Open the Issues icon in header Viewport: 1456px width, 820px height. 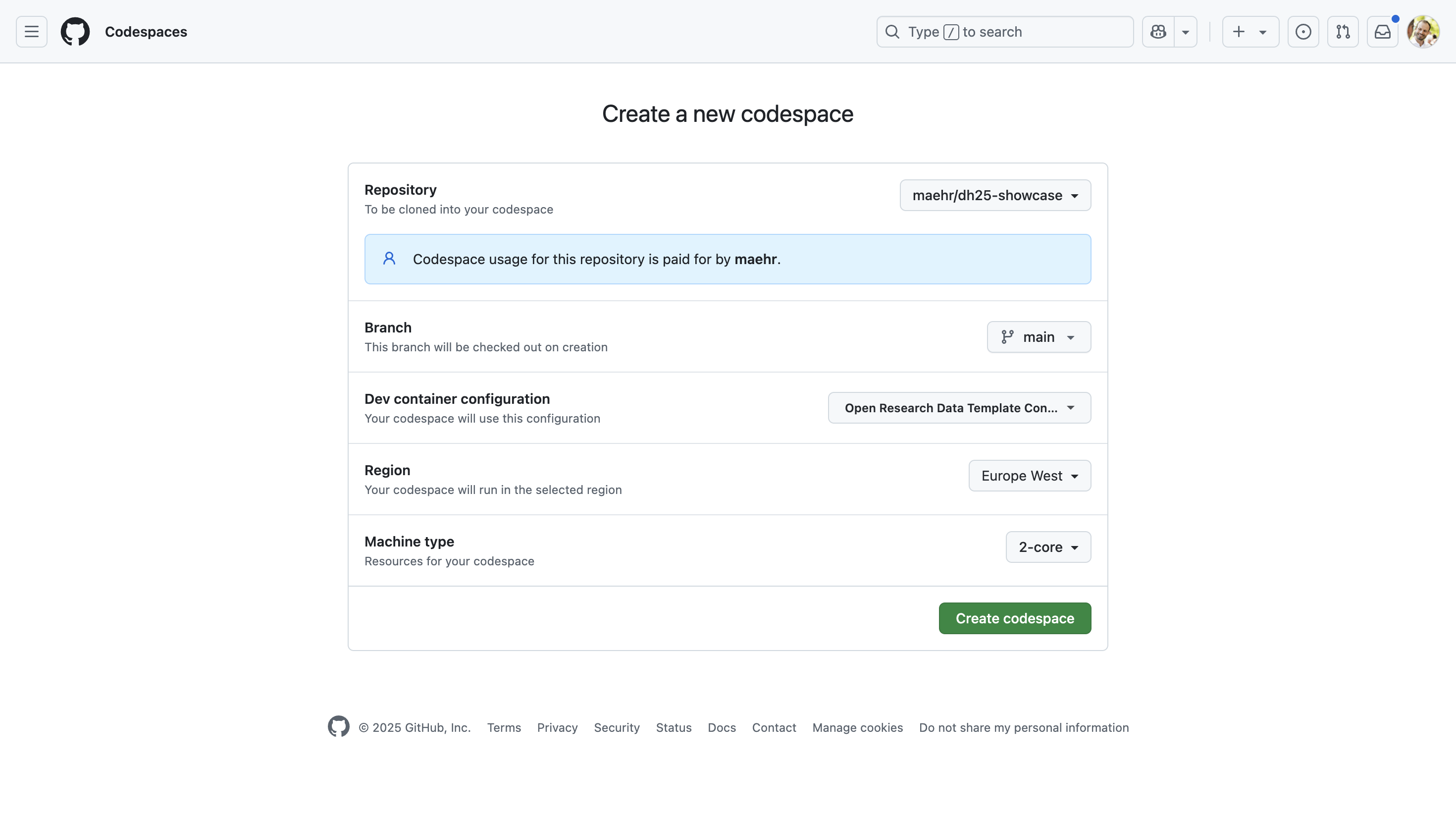click(x=1303, y=32)
